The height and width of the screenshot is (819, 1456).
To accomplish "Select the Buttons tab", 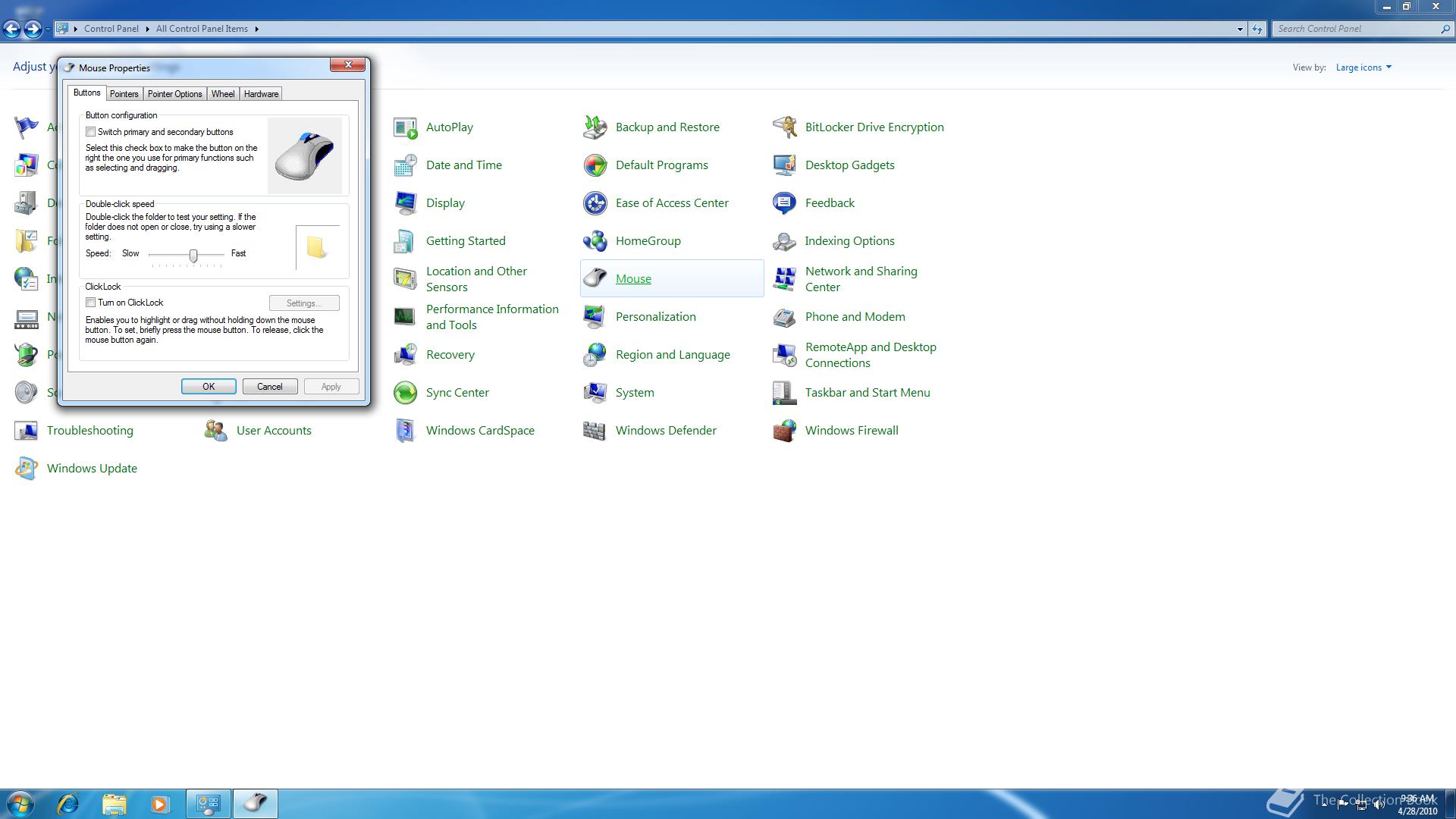I will coord(86,93).
